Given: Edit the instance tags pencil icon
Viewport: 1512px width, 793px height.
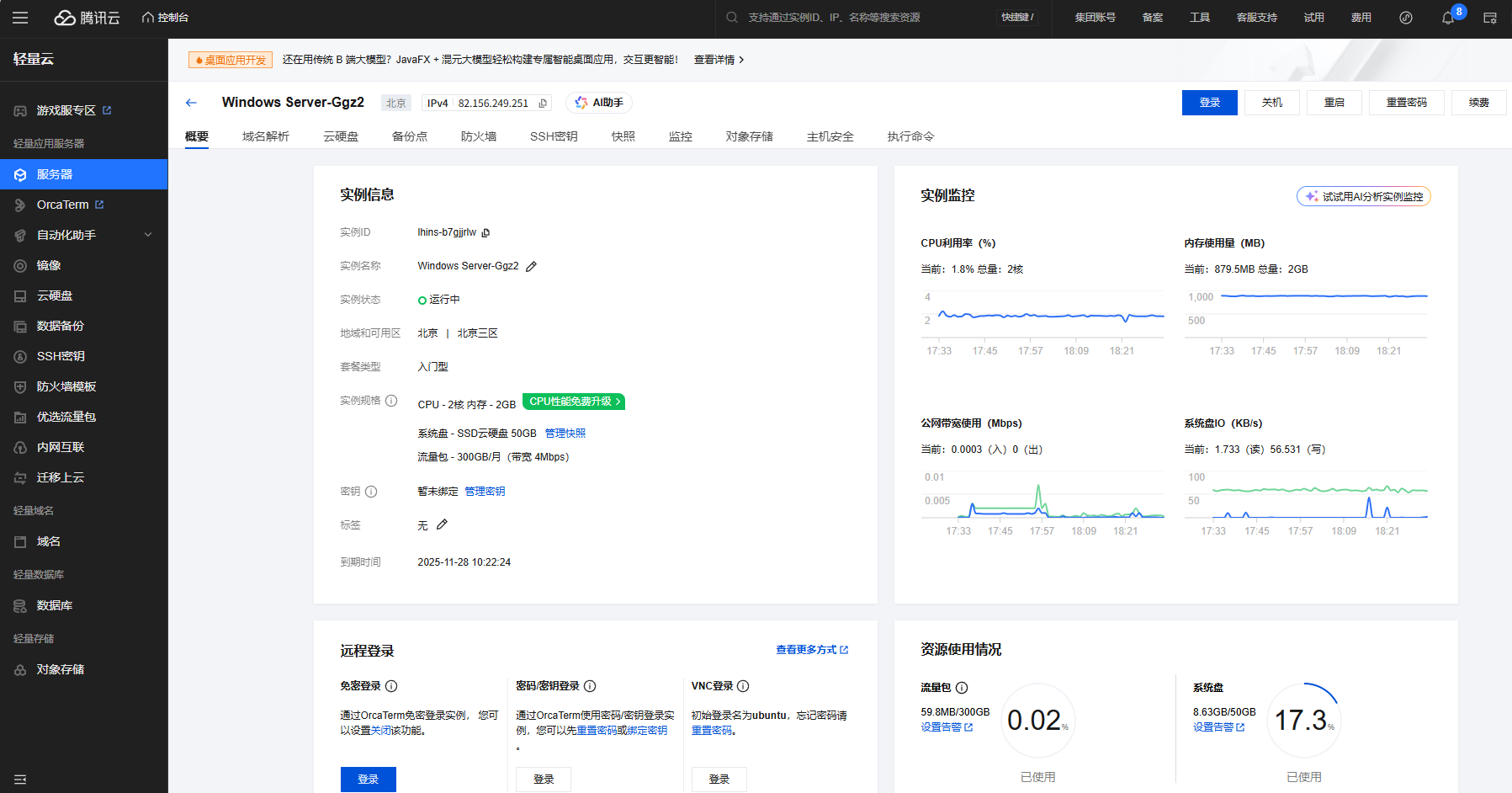Looking at the screenshot, I should [x=442, y=525].
